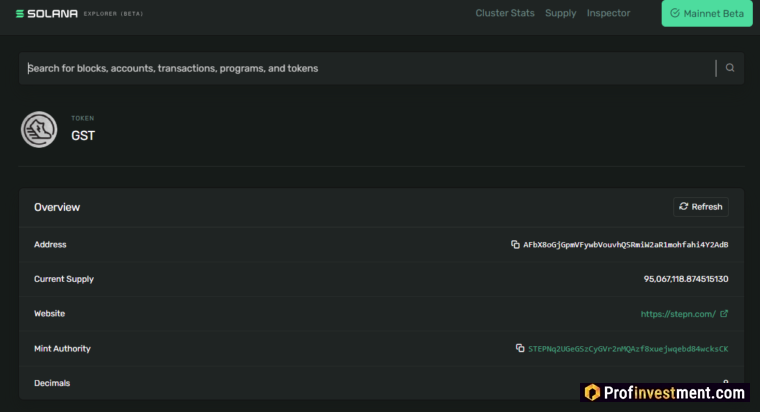Copy the Mint Authority address via copy icon
The width and height of the screenshot is (760, 412).
coord(520,349)
